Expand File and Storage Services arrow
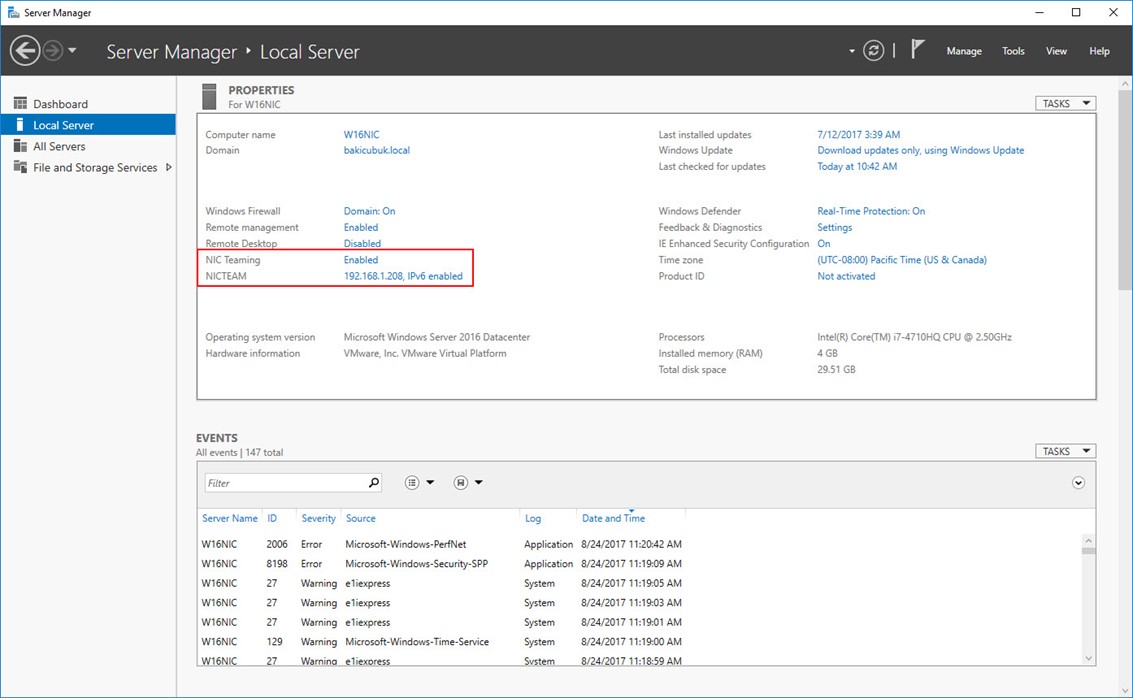This screenshot has width=1133, height=698. click(169, 167)
